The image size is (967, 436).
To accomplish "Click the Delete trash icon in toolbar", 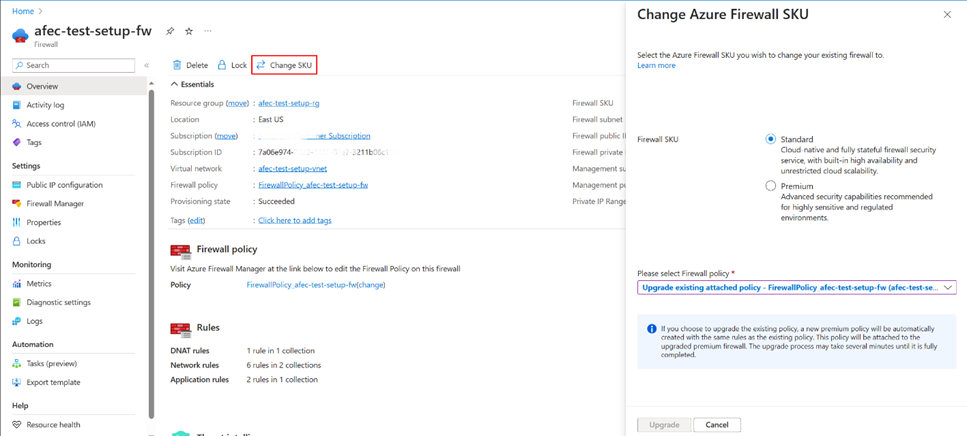I will (177, 65).
